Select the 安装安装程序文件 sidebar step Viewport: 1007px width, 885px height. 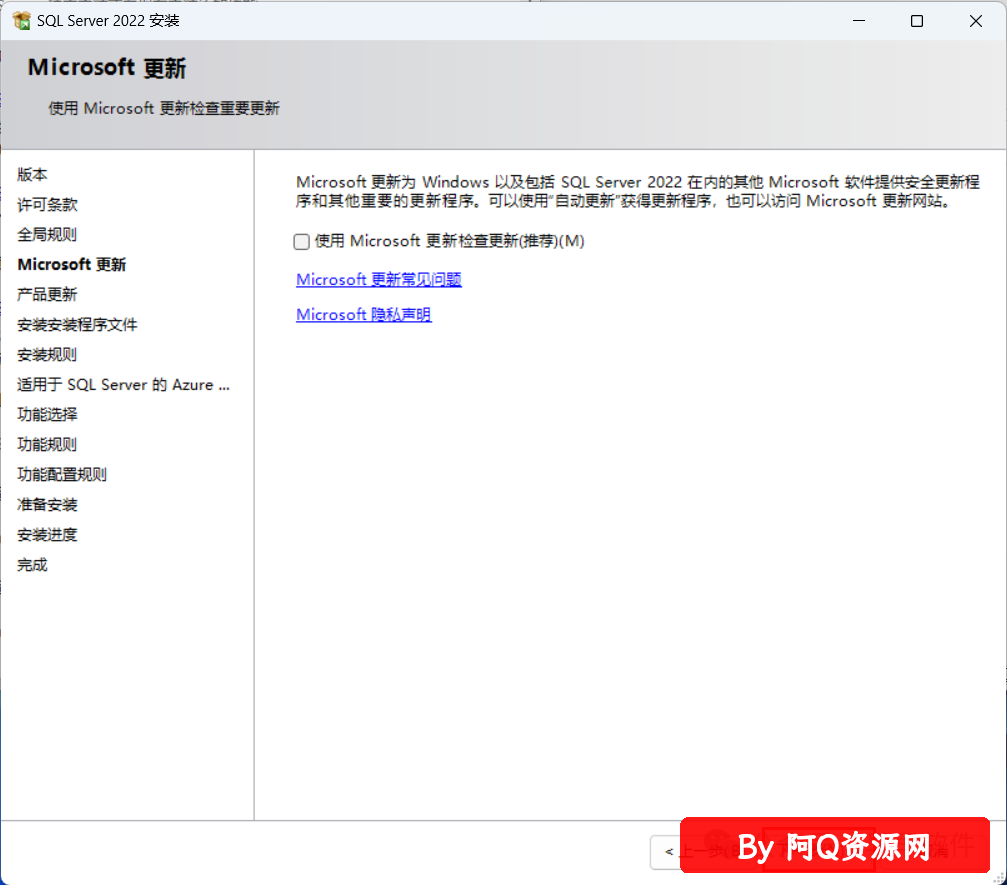pos(77,325)
